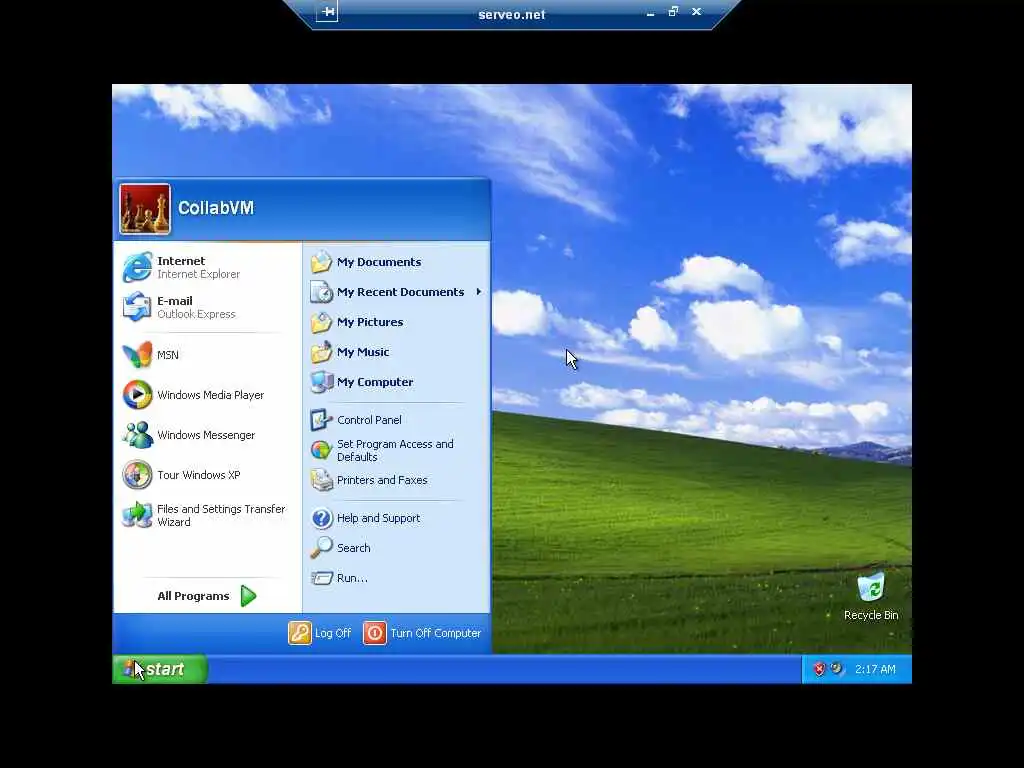Click the All Programs text label

pos(193,596)
